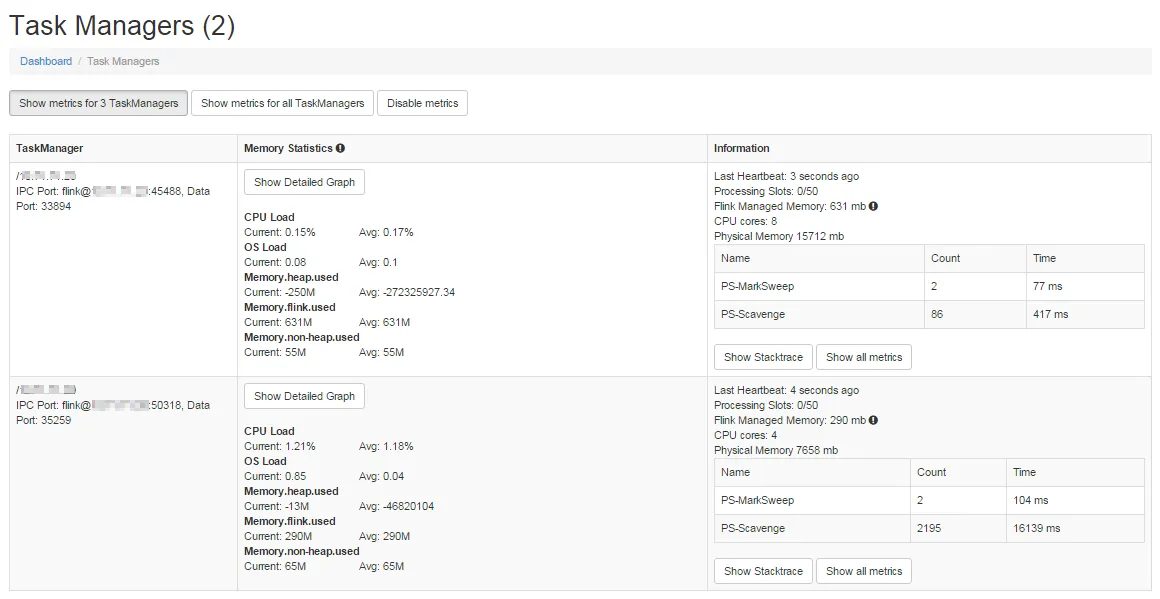Select Show metrics for 3 TaskManagers
The height and width of the screenshot is (599, 1160).
(98, 103)
